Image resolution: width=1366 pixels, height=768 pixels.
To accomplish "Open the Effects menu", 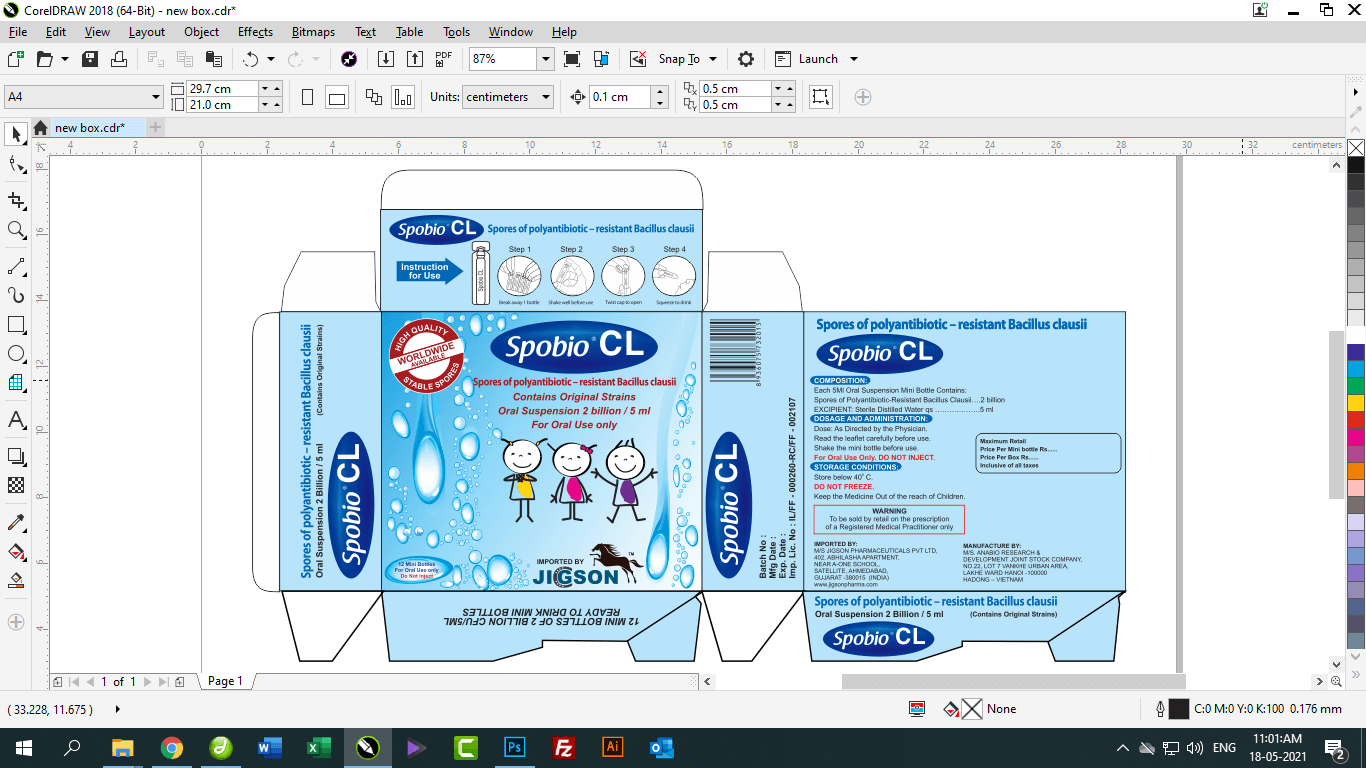I will click(255, 32).
